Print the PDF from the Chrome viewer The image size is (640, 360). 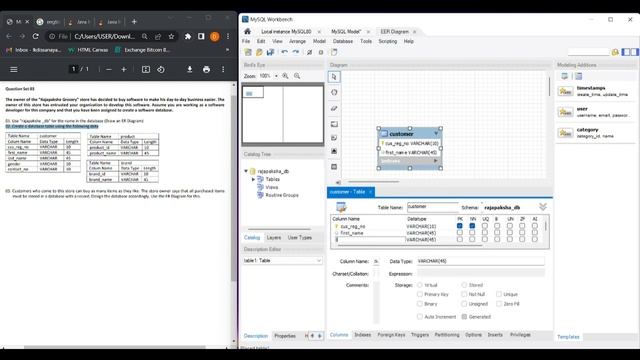207,69
